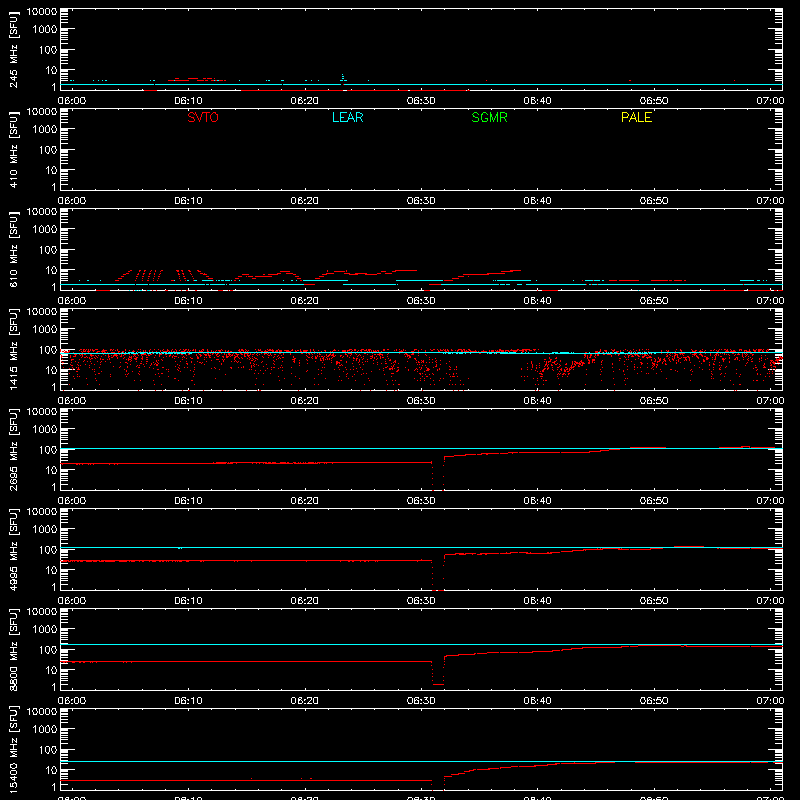800x800 pixels.
Task: Select the 4995 MHz [SFU] axis label
Action: 13,549
